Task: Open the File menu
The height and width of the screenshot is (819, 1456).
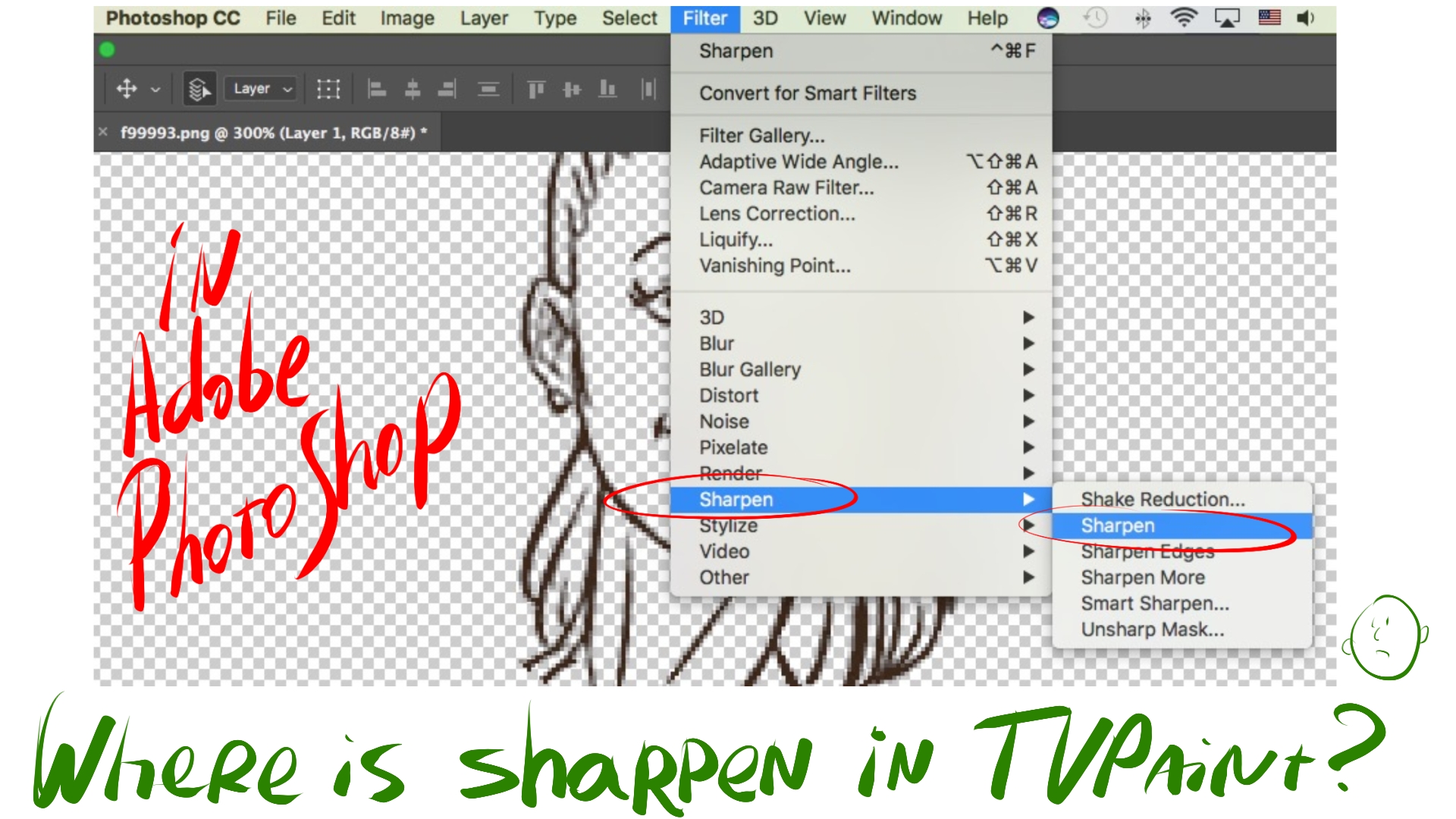Action: pos(281,18)
